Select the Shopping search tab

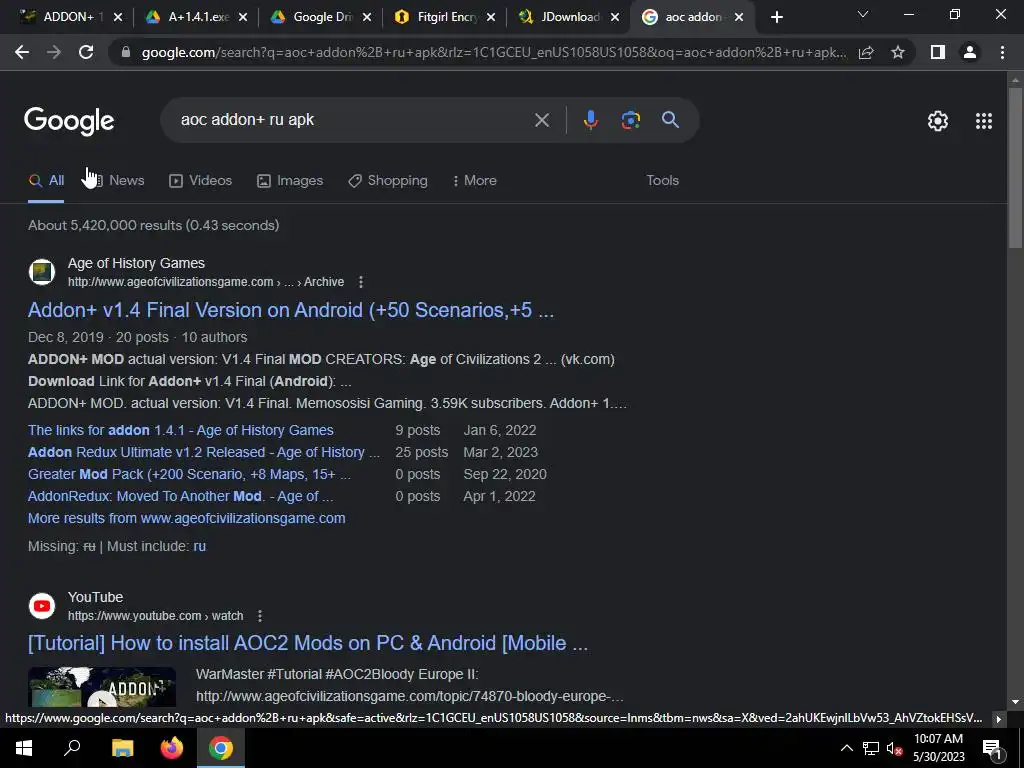[x=388, y=180]
